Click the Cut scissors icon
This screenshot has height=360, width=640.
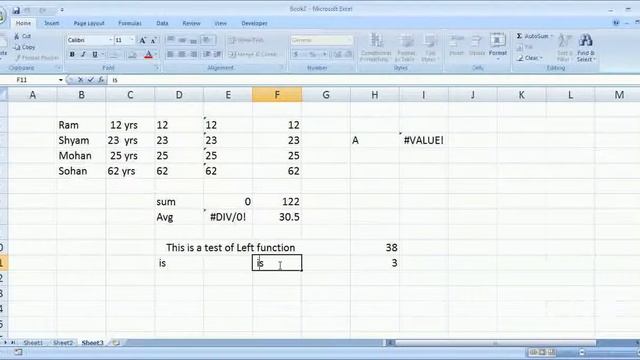17,36
